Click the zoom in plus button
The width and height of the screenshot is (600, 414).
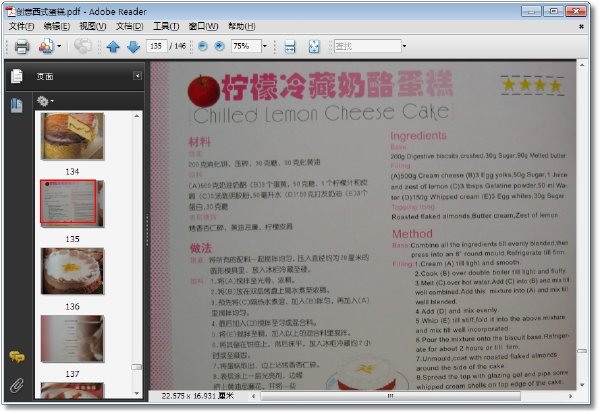219,46
